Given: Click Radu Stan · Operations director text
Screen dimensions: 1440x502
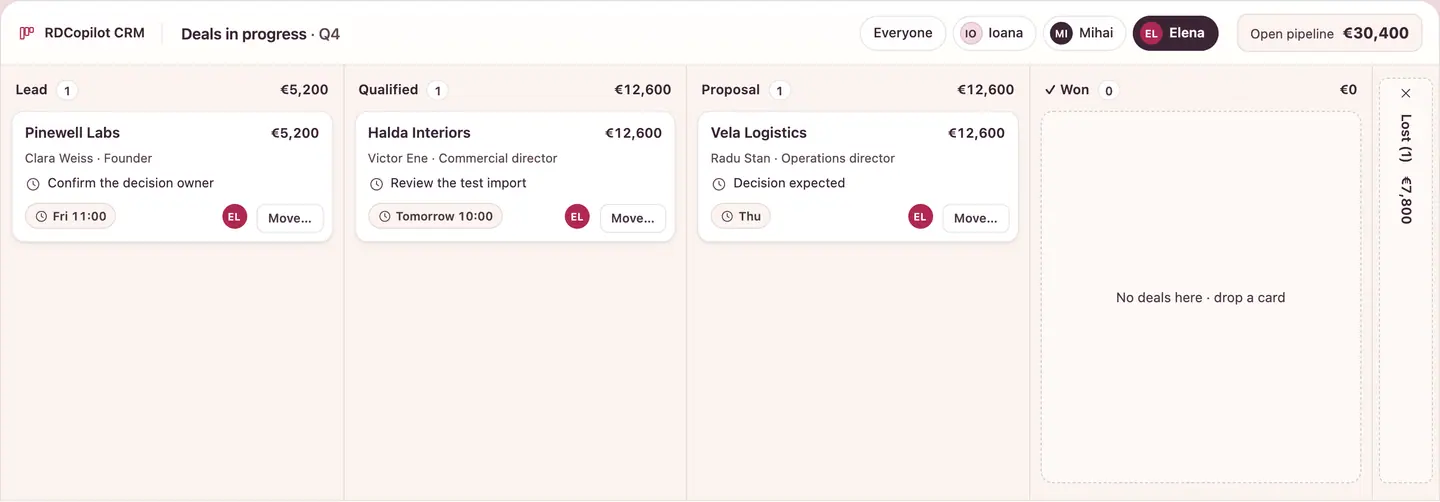Looking at the screenshot, I should [803, 158].
